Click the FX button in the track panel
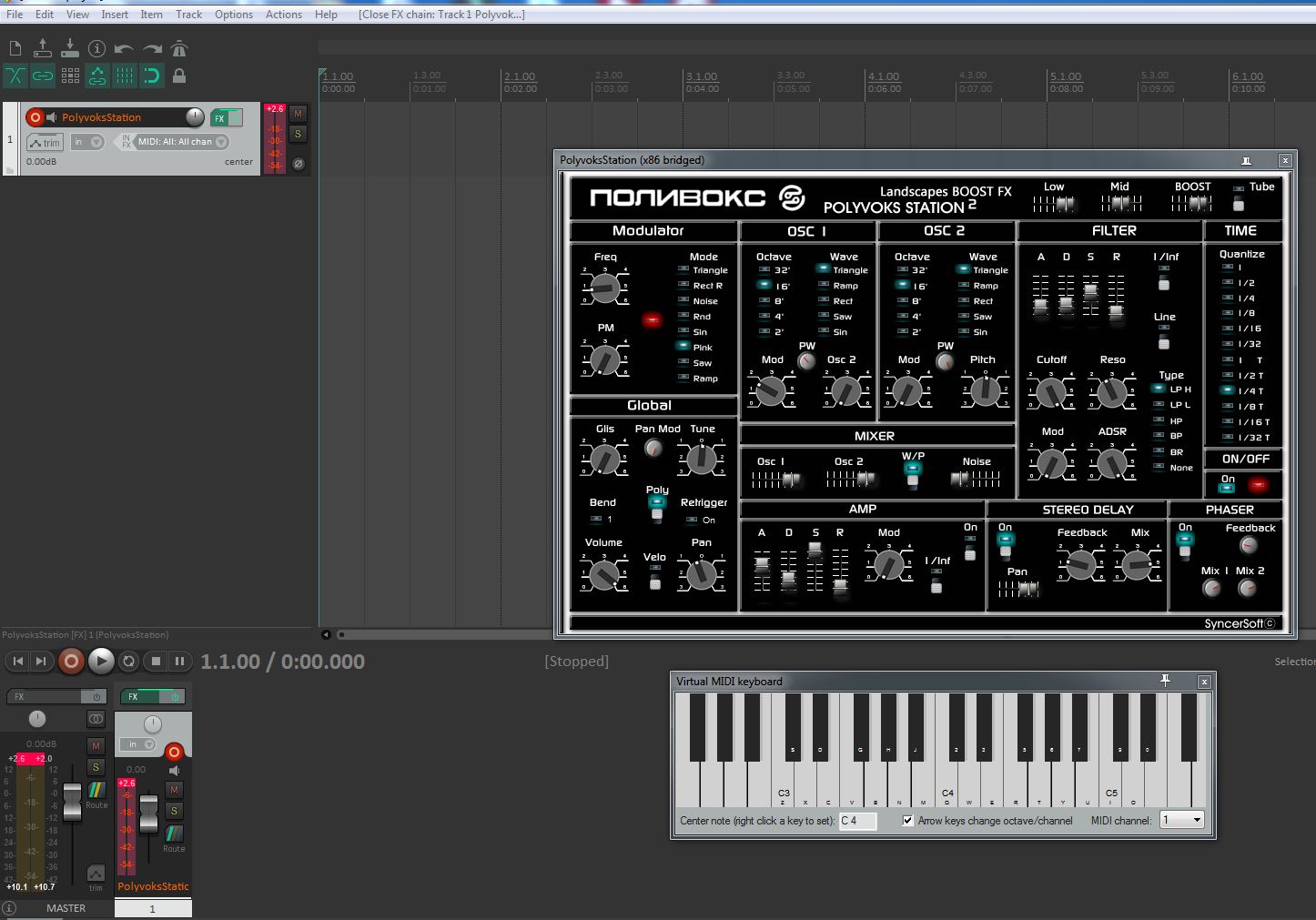 [219, 118]
